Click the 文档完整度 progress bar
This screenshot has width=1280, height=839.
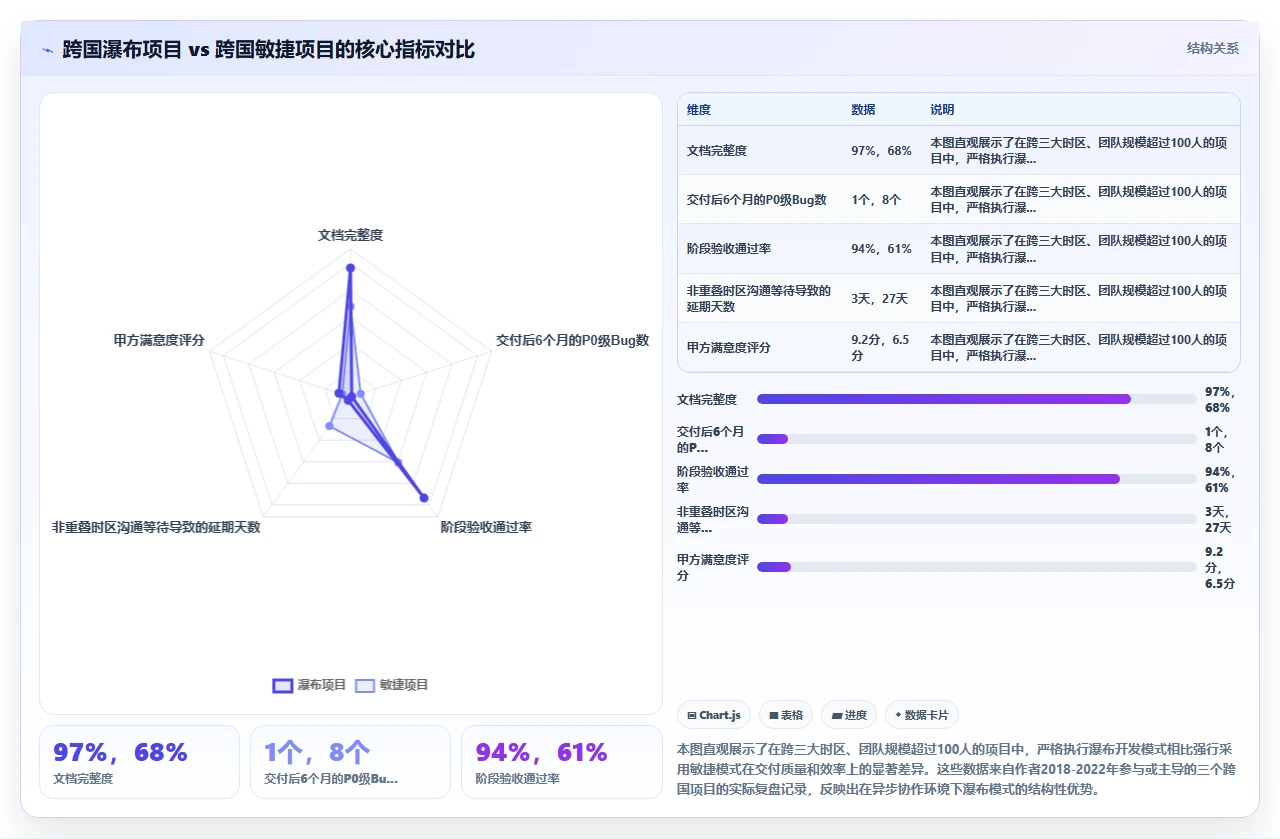[x=977, y=399]
